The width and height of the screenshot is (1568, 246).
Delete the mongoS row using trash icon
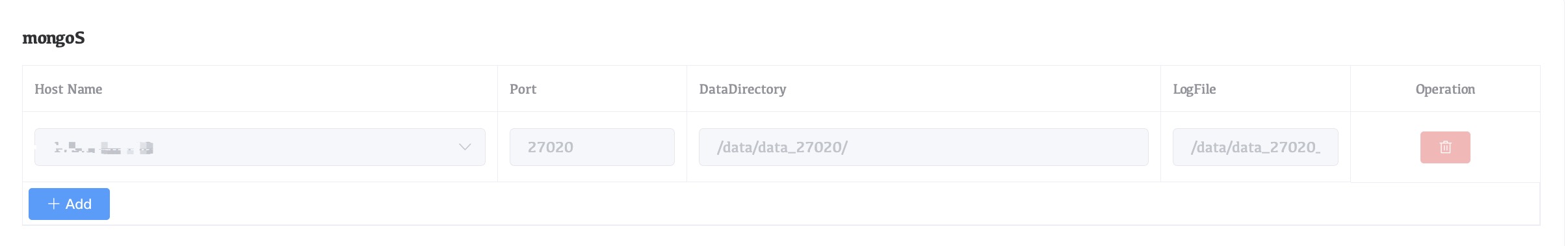pos(1445,147)
